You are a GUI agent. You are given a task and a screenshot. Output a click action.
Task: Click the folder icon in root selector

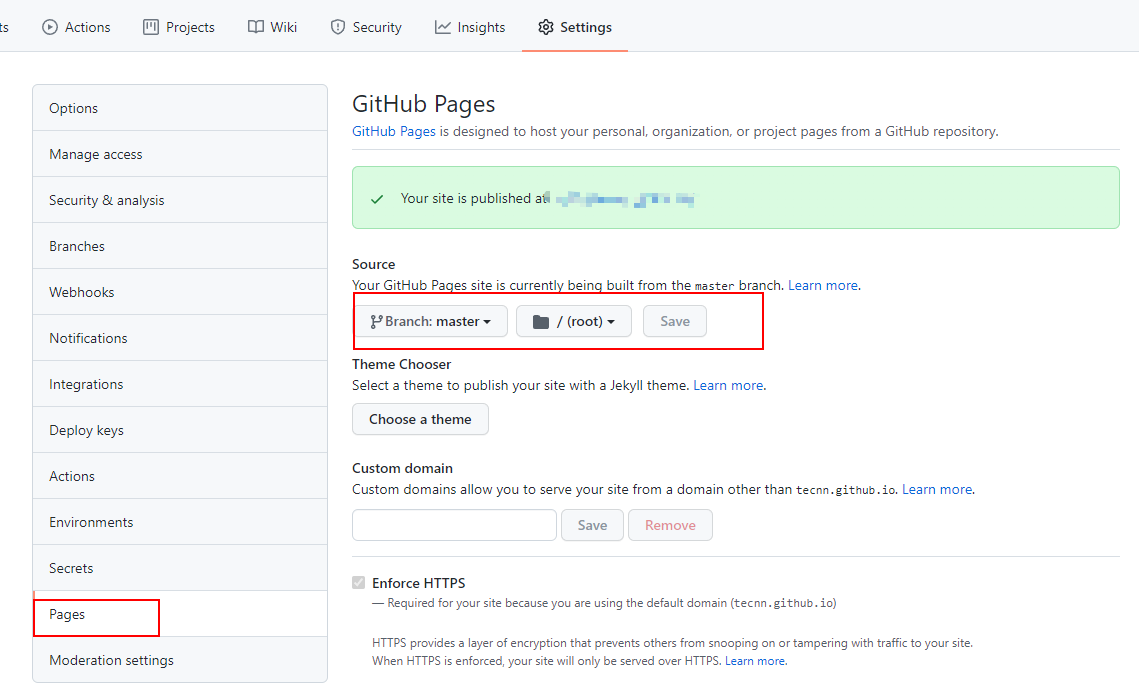point(540,322)
